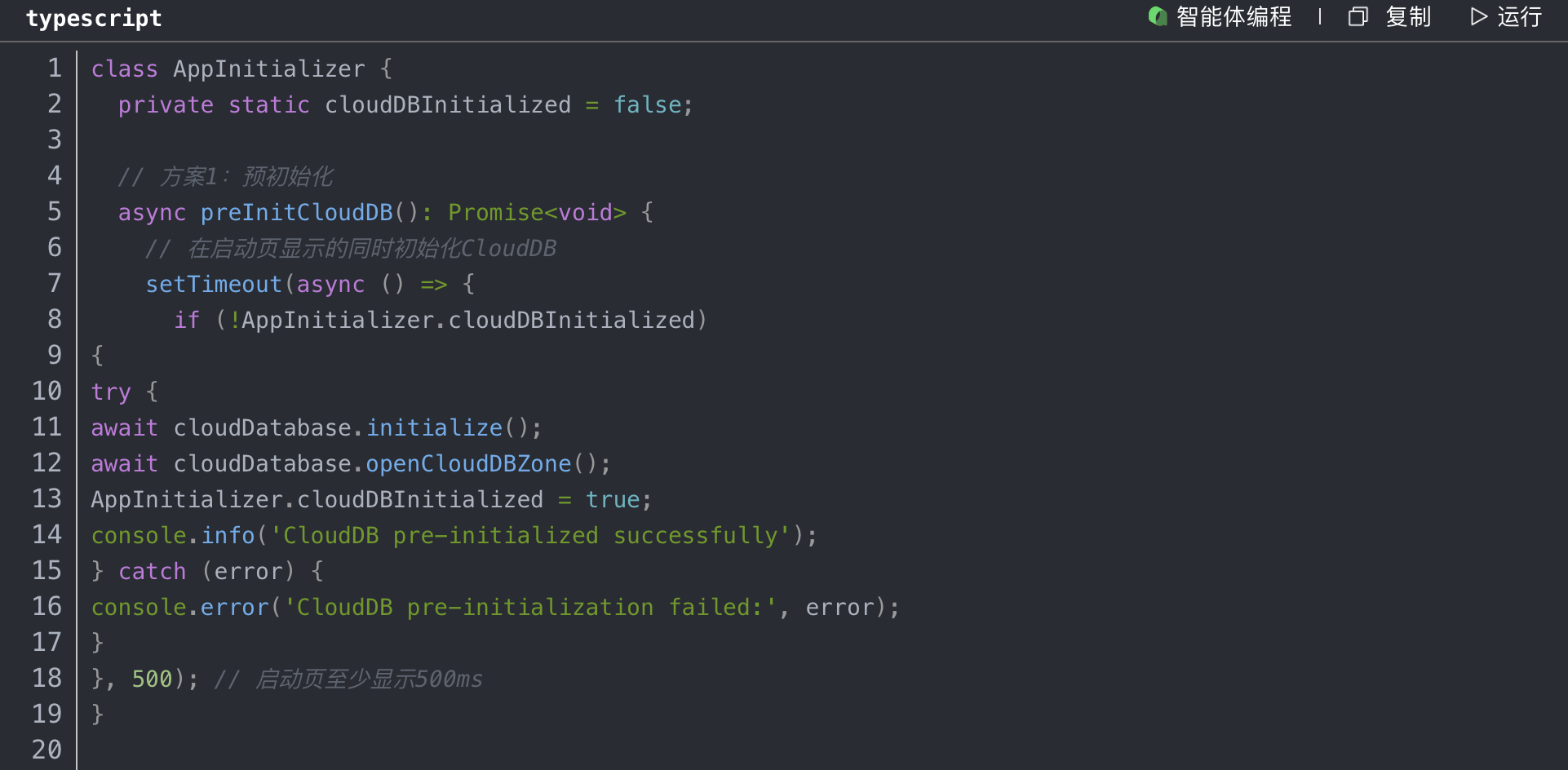Open 智能体编程 text button
The image size is (1568, 770).
point(1234,16)
